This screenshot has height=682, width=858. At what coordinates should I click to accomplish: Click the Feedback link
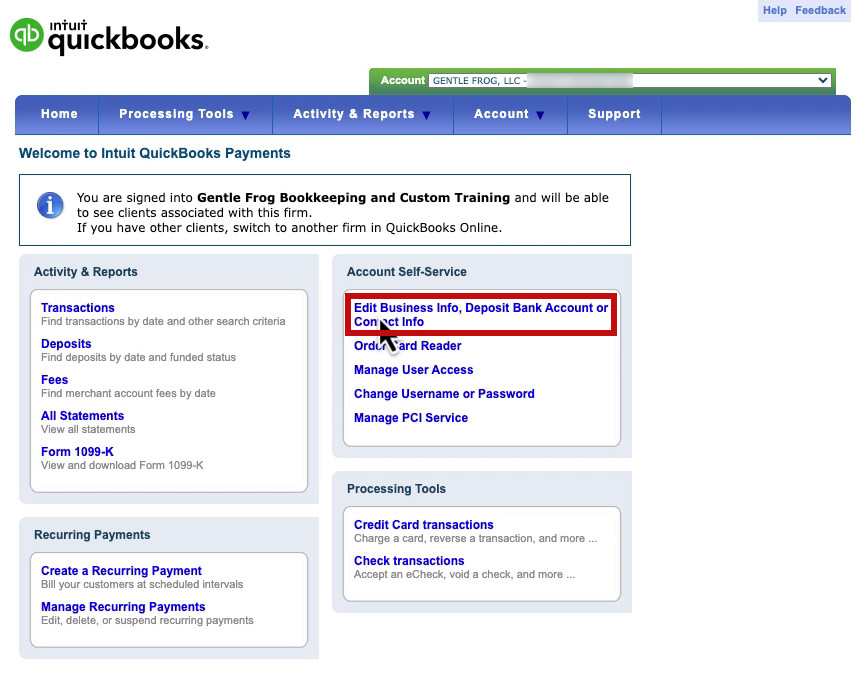[820, 10]
